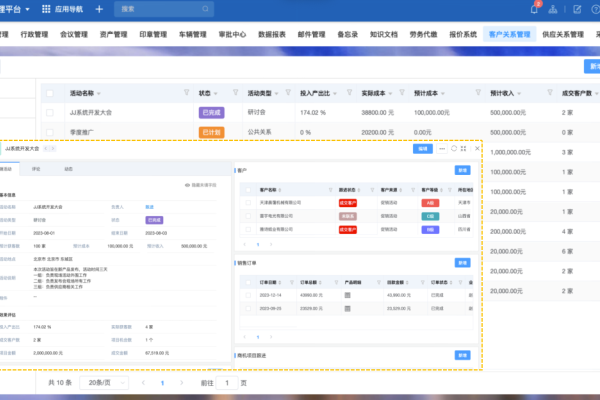Screen dimensions: 600x400
Task: Check select-all box in sales orders header
Action: coord(248,282)
